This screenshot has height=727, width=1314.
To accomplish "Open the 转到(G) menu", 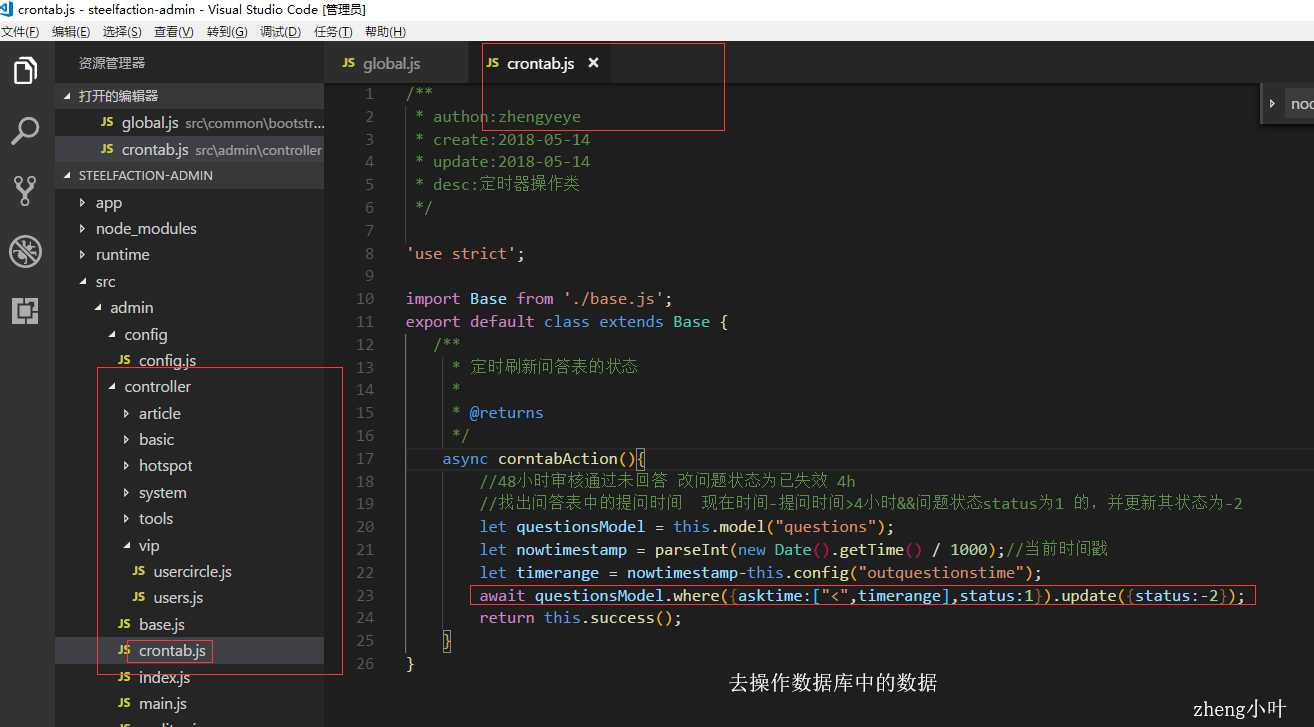I will click(x=227, y=32).
